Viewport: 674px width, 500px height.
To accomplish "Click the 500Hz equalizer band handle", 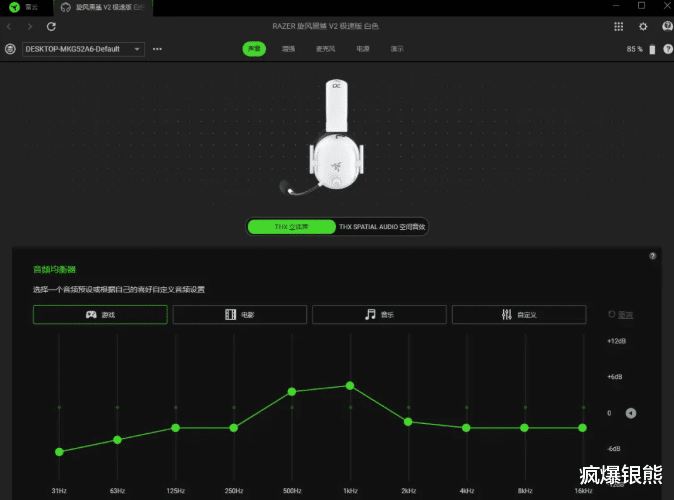I will 292,392.
